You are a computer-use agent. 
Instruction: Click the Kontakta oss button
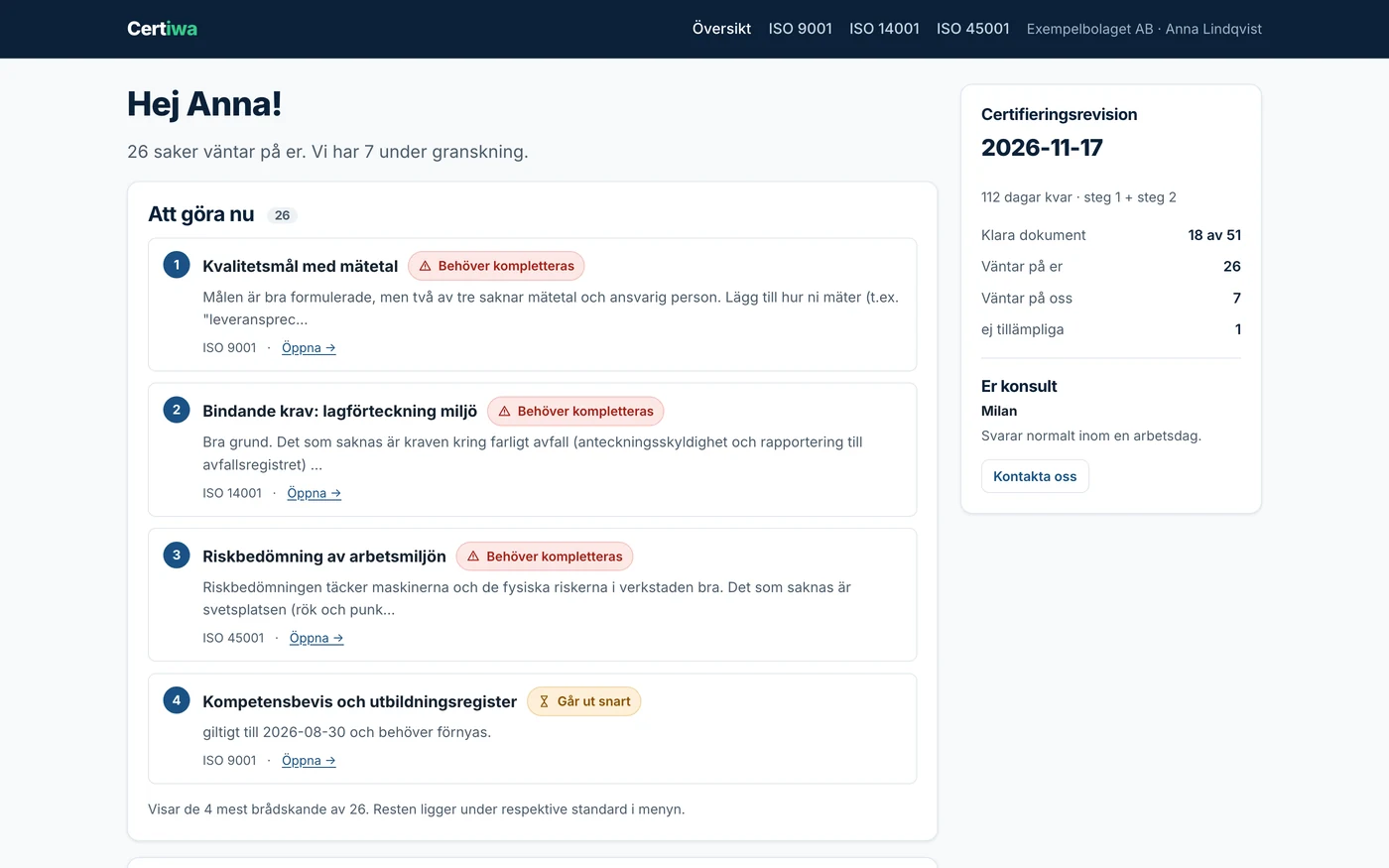(x=1035, y=476)
